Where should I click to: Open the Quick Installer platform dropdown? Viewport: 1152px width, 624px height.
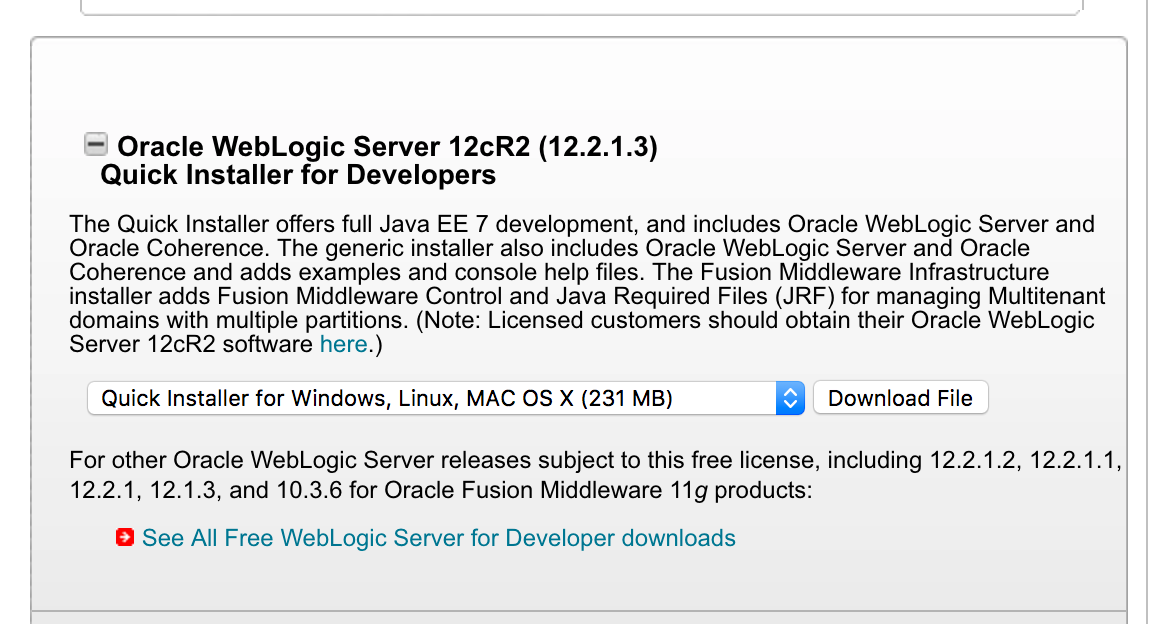click(446, 398)
